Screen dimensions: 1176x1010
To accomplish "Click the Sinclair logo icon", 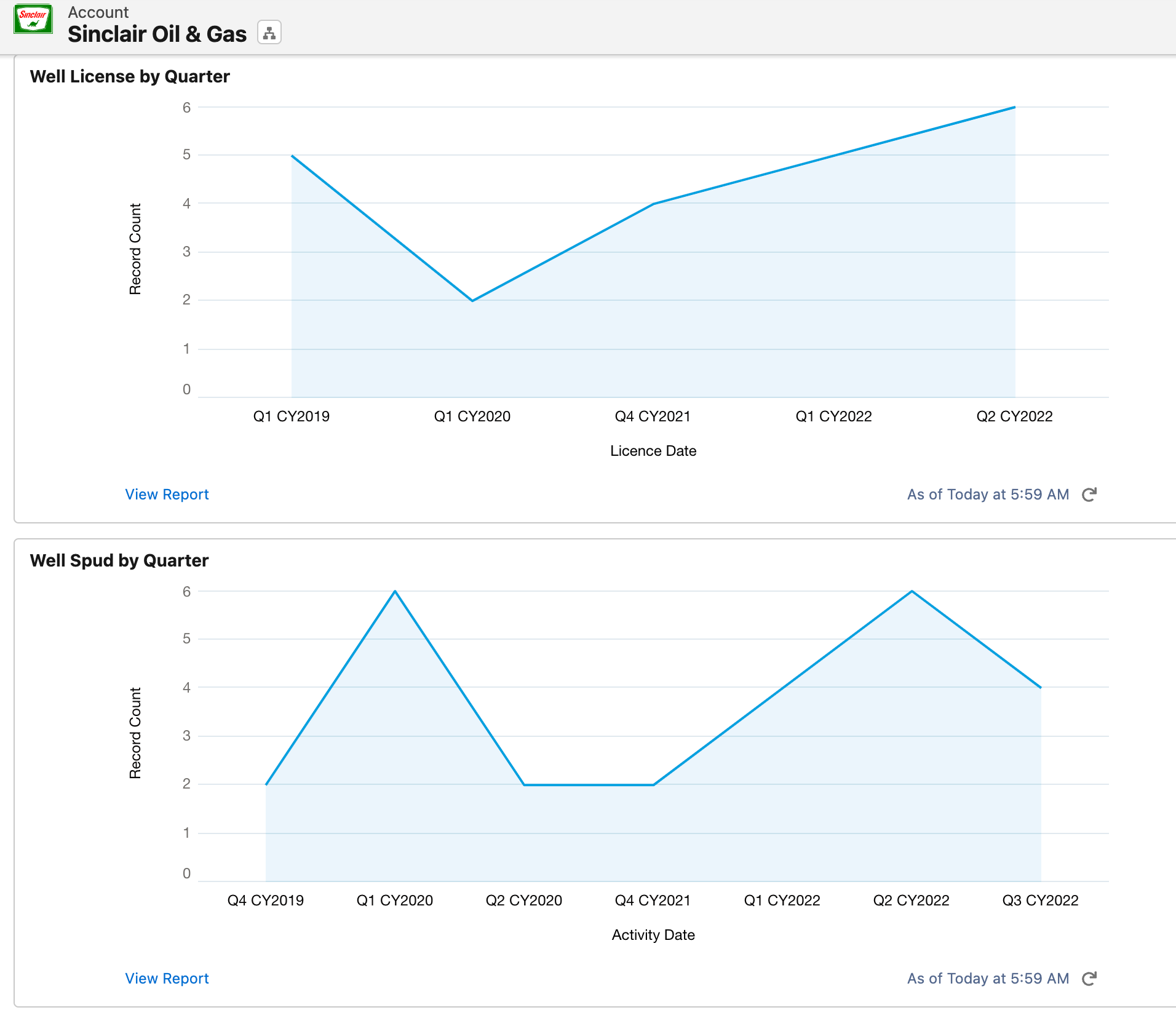I will pyautogui.click(x=33, y=19).
